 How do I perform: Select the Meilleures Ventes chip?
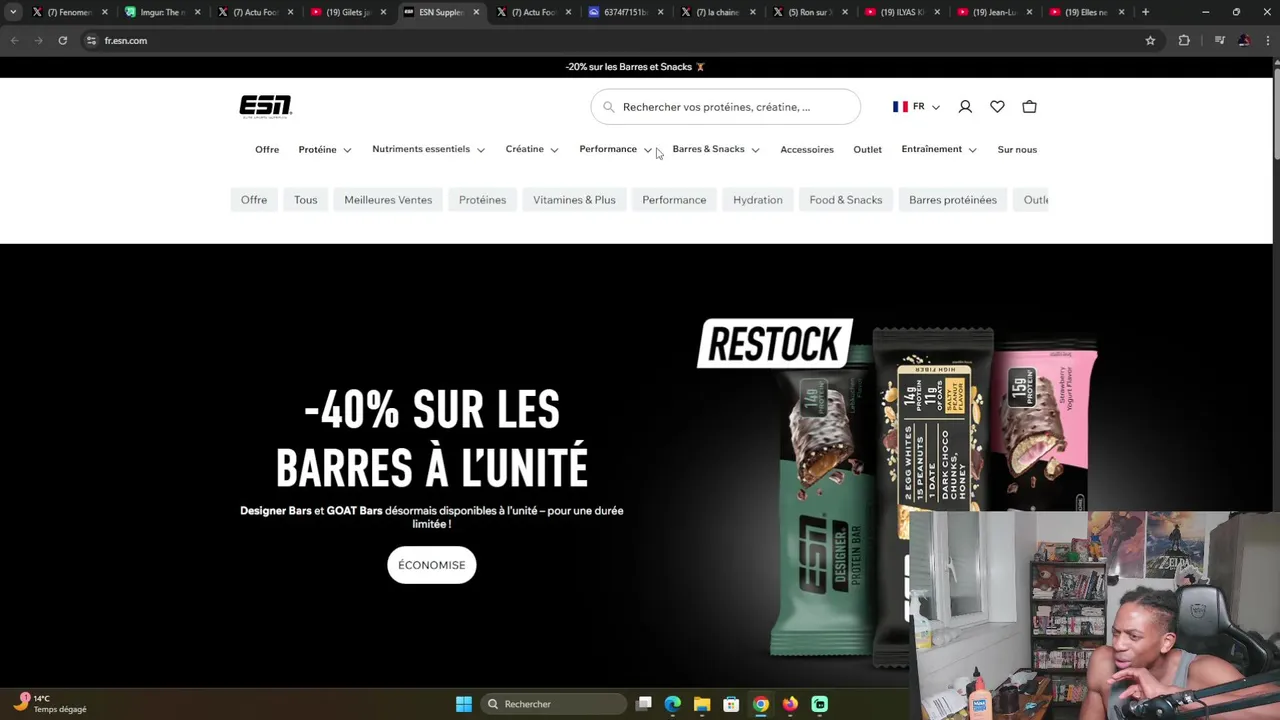388,200
